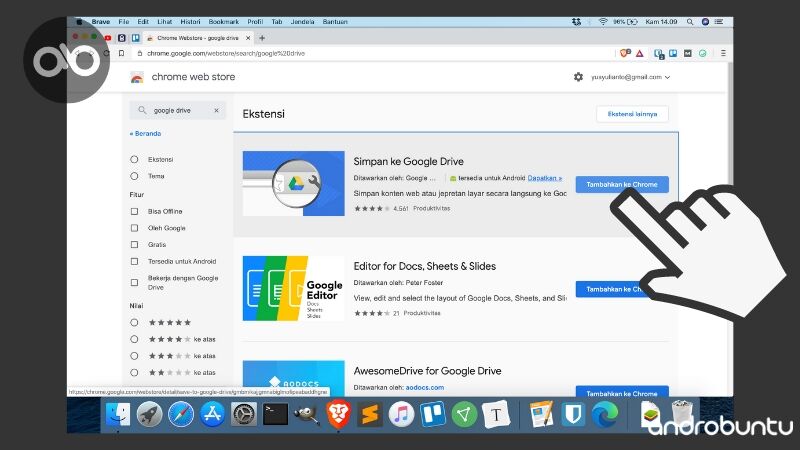Open a new tab with plus button
The width and height of the screenshot is (800, 450).
[x=262, y=38]
